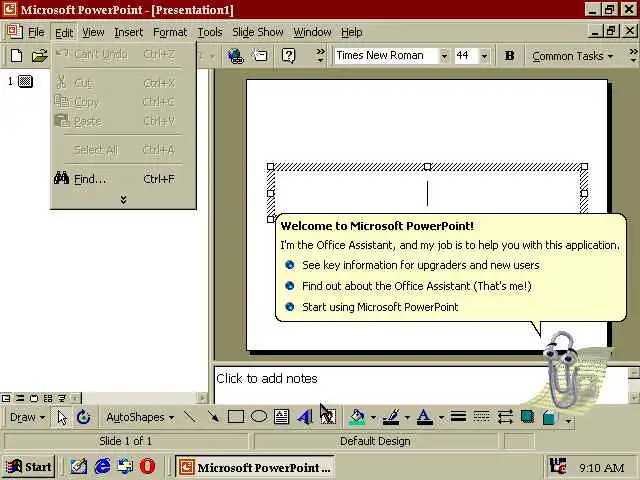
Task: Select the Free Rotate tool
Action: [83, 417]
